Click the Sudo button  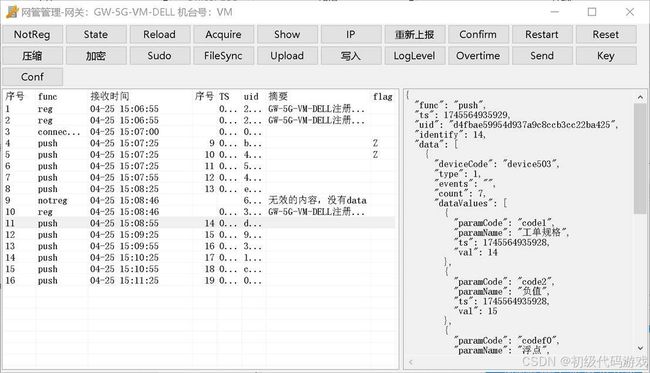pyautogui.click(x=160, y=56)
